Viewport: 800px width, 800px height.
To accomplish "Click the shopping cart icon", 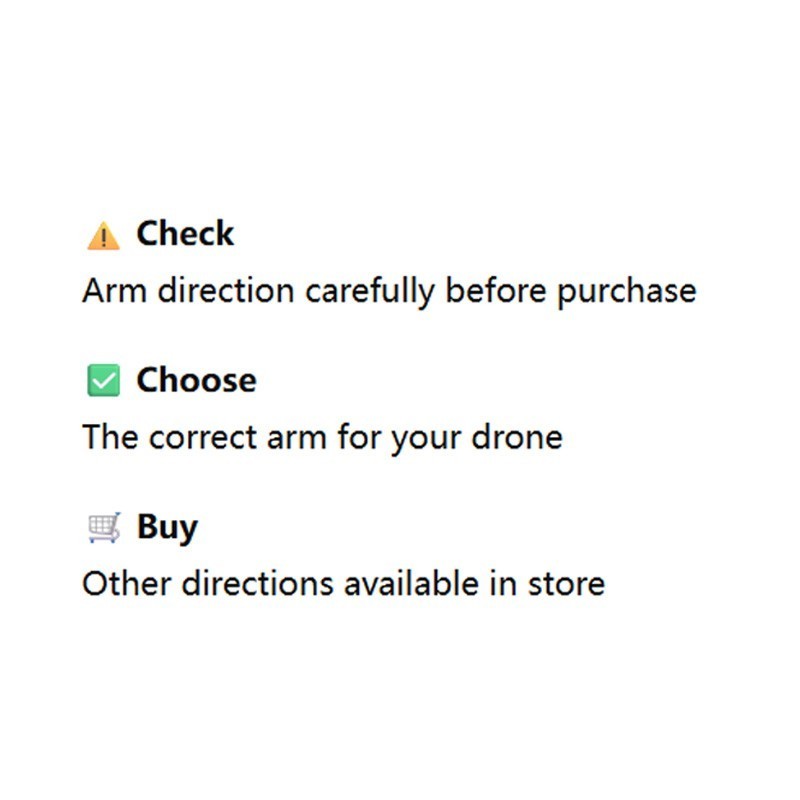I will tap(104, 528).
